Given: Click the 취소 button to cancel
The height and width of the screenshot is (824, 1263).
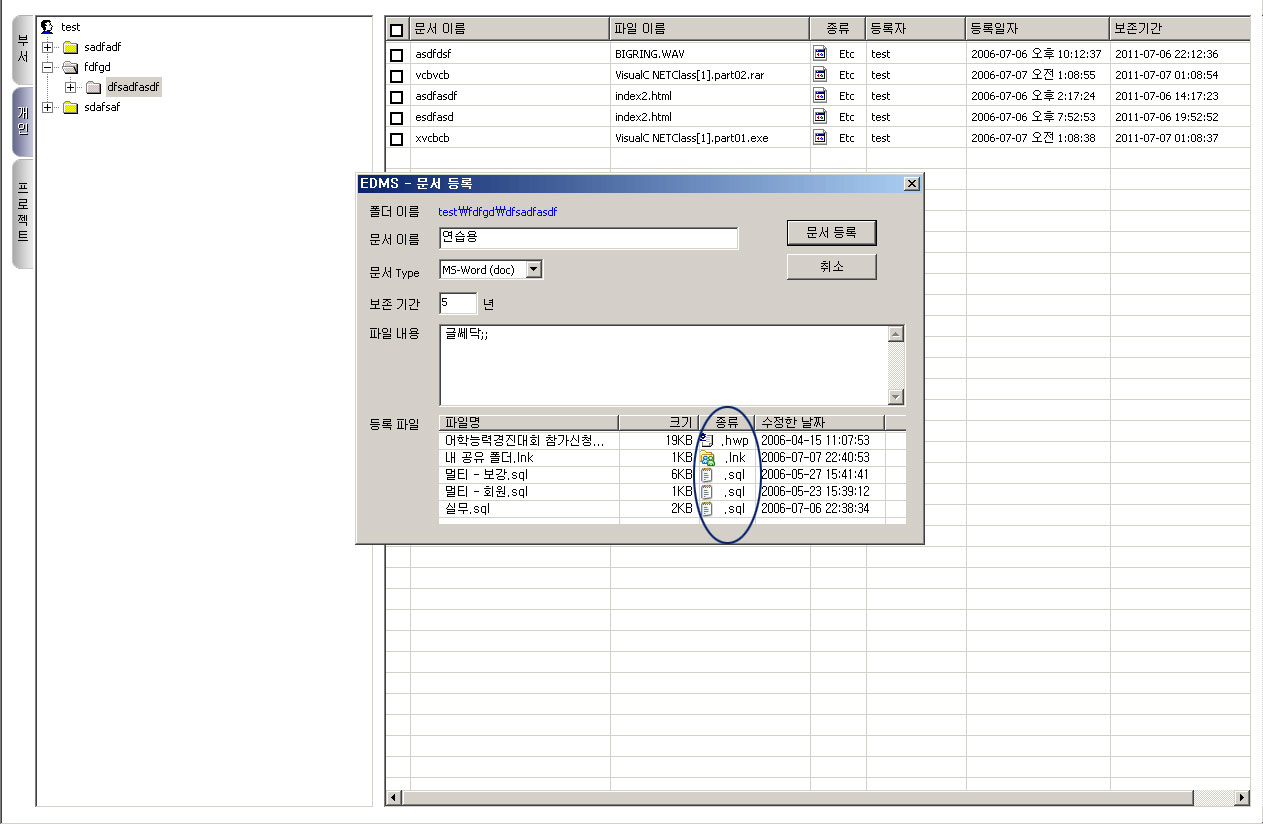Looking at the screenshot, I should pyautogui.click(x=830, y=266).
